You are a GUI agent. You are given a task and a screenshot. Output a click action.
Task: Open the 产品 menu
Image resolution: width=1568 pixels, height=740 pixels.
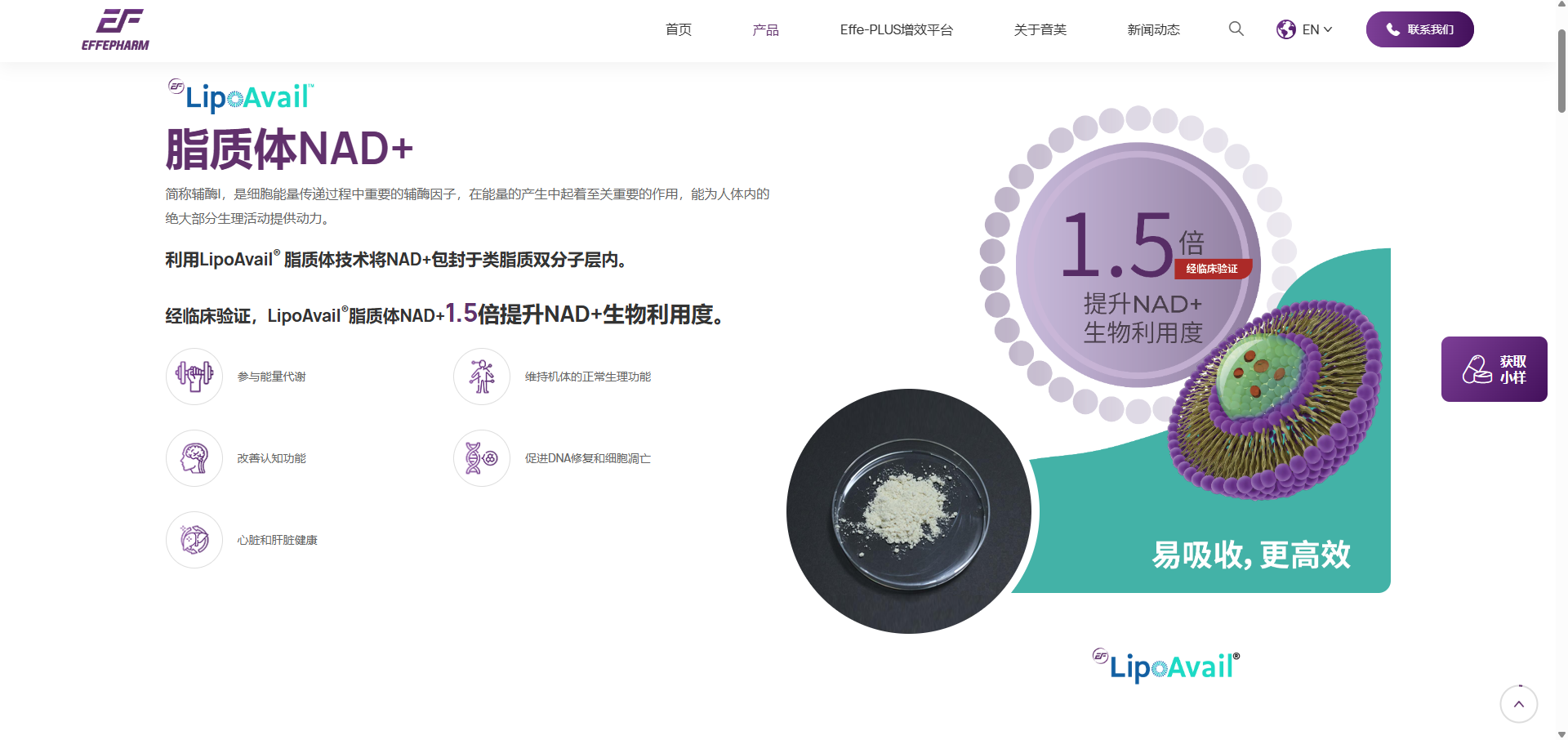765,29
